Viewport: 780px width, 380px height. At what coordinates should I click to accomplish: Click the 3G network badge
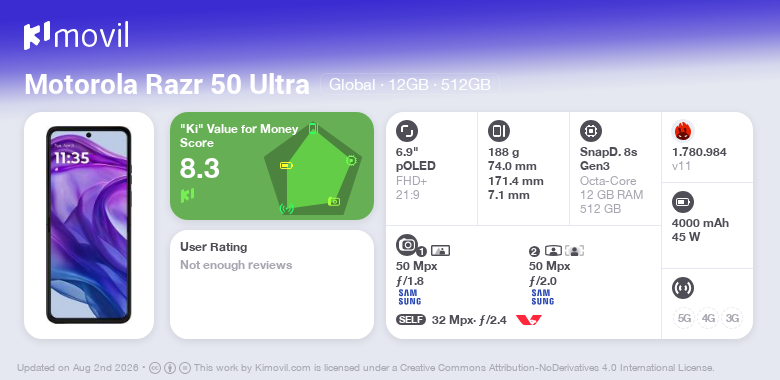point(732,318)
